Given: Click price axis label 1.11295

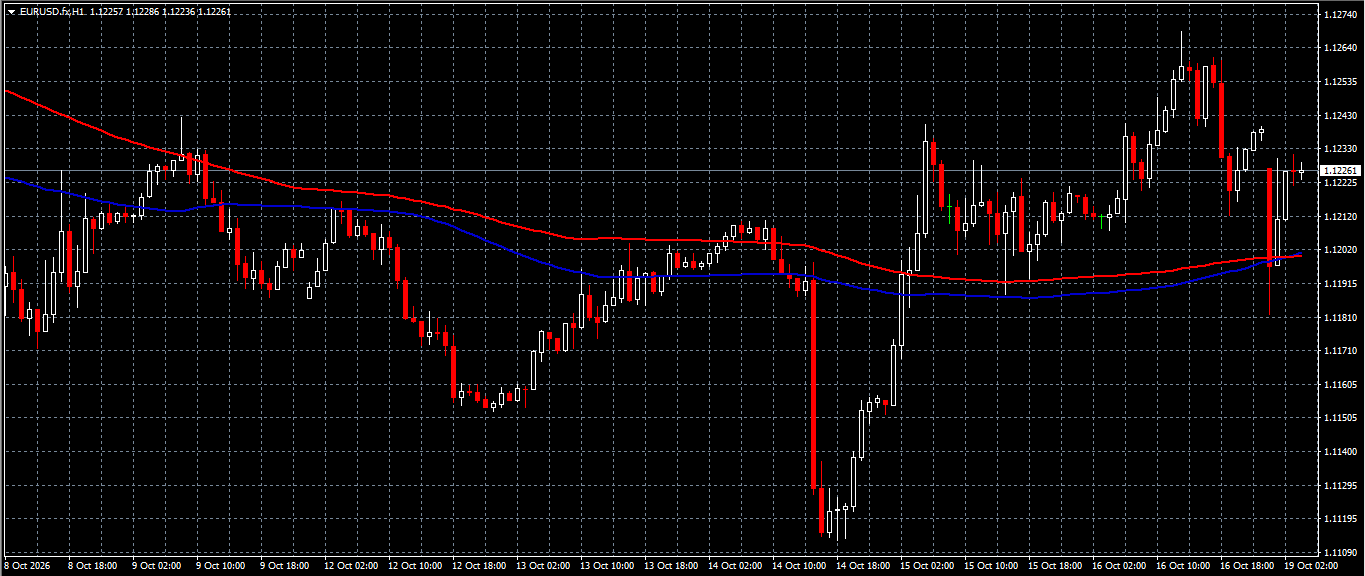Looking at the screenshot, I should click(1339, 485).
